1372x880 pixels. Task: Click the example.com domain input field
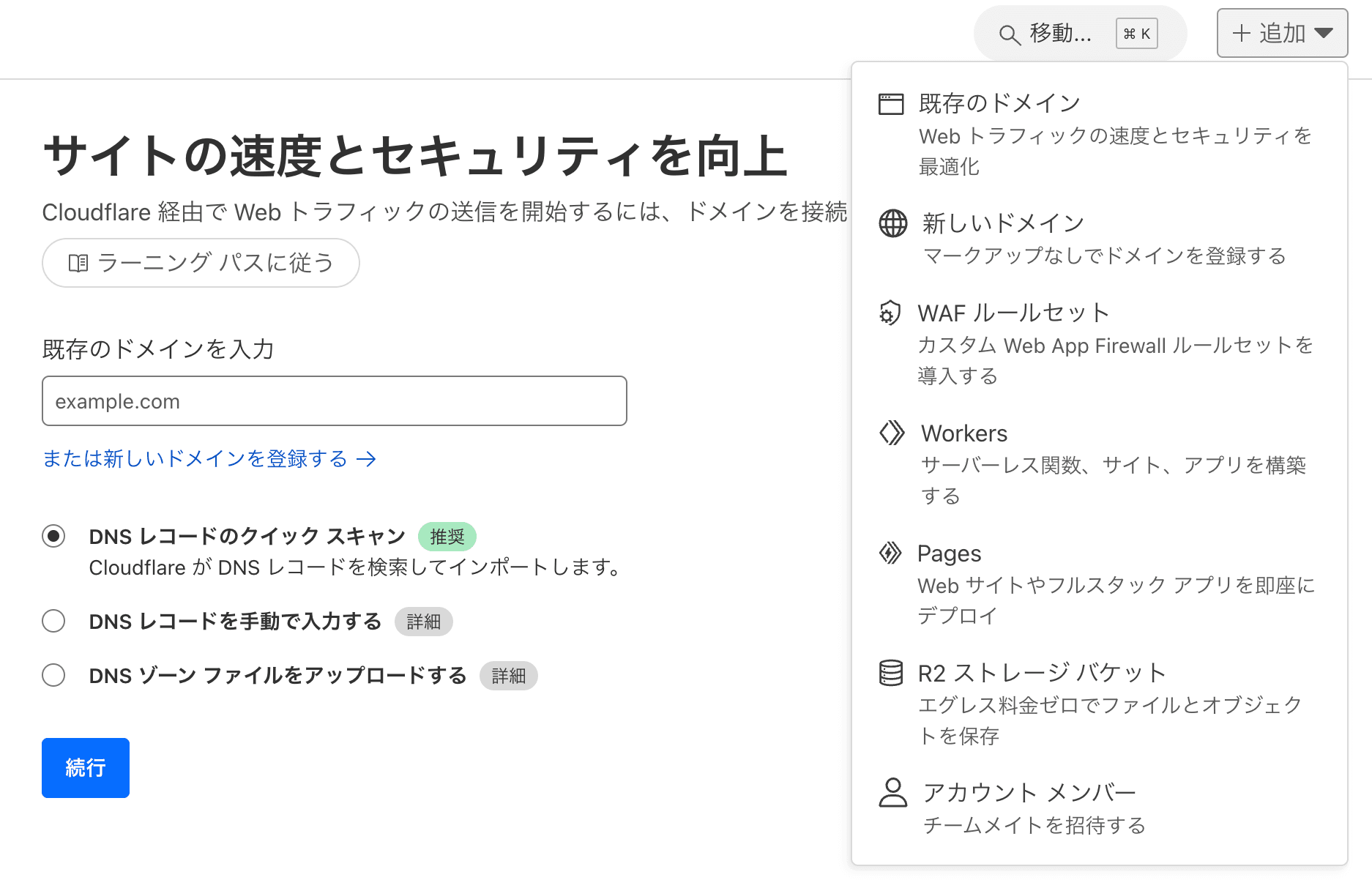[x=334, y=400]
